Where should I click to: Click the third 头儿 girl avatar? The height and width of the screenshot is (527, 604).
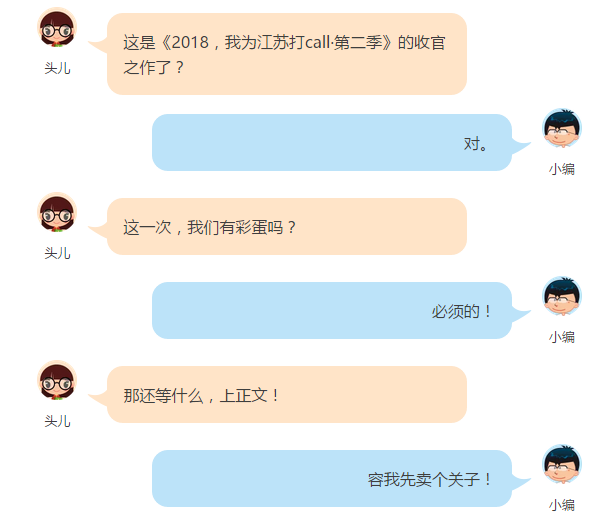(57, 381)
